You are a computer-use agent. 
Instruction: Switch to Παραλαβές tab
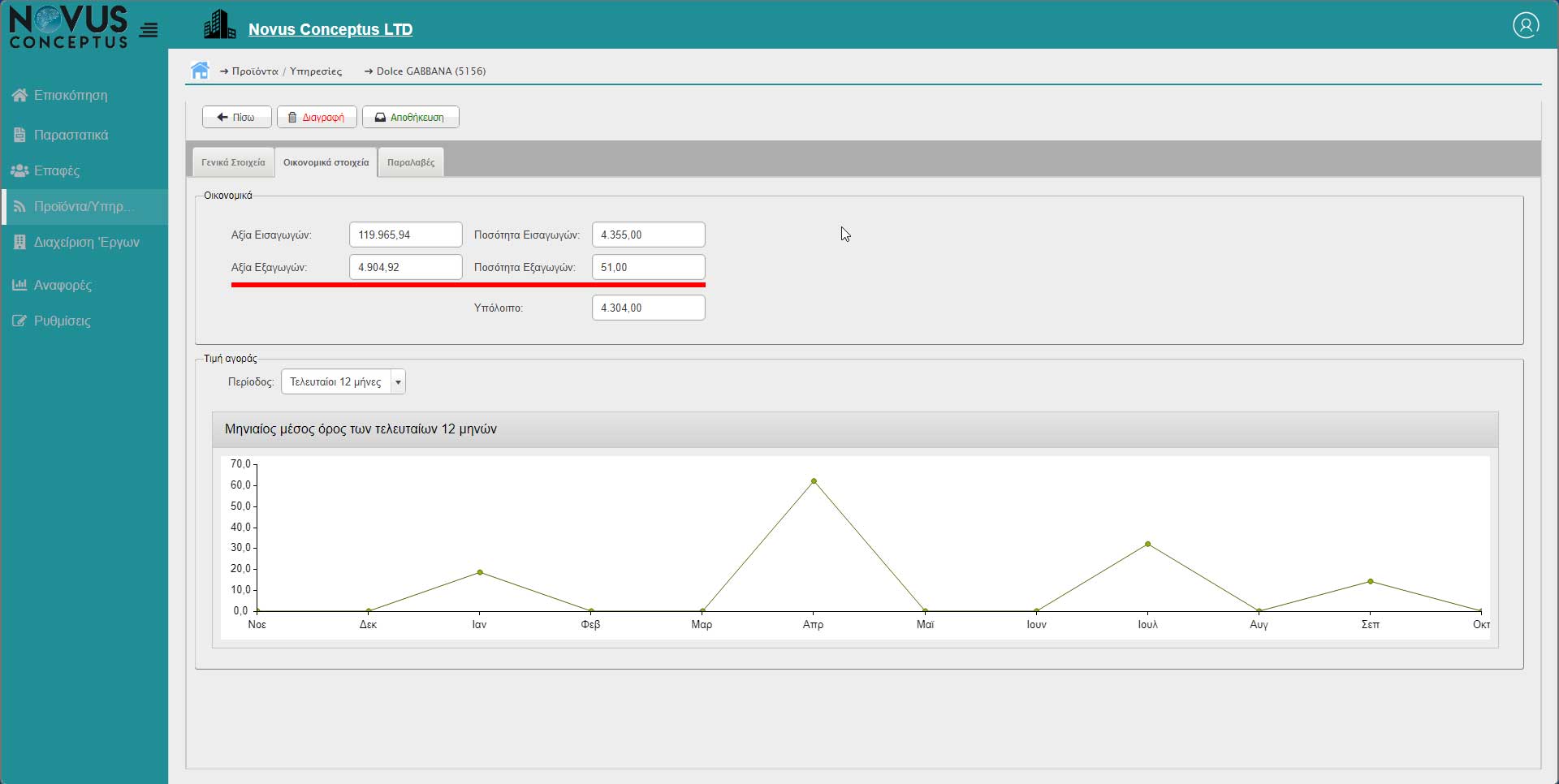(x=411, y=162)
